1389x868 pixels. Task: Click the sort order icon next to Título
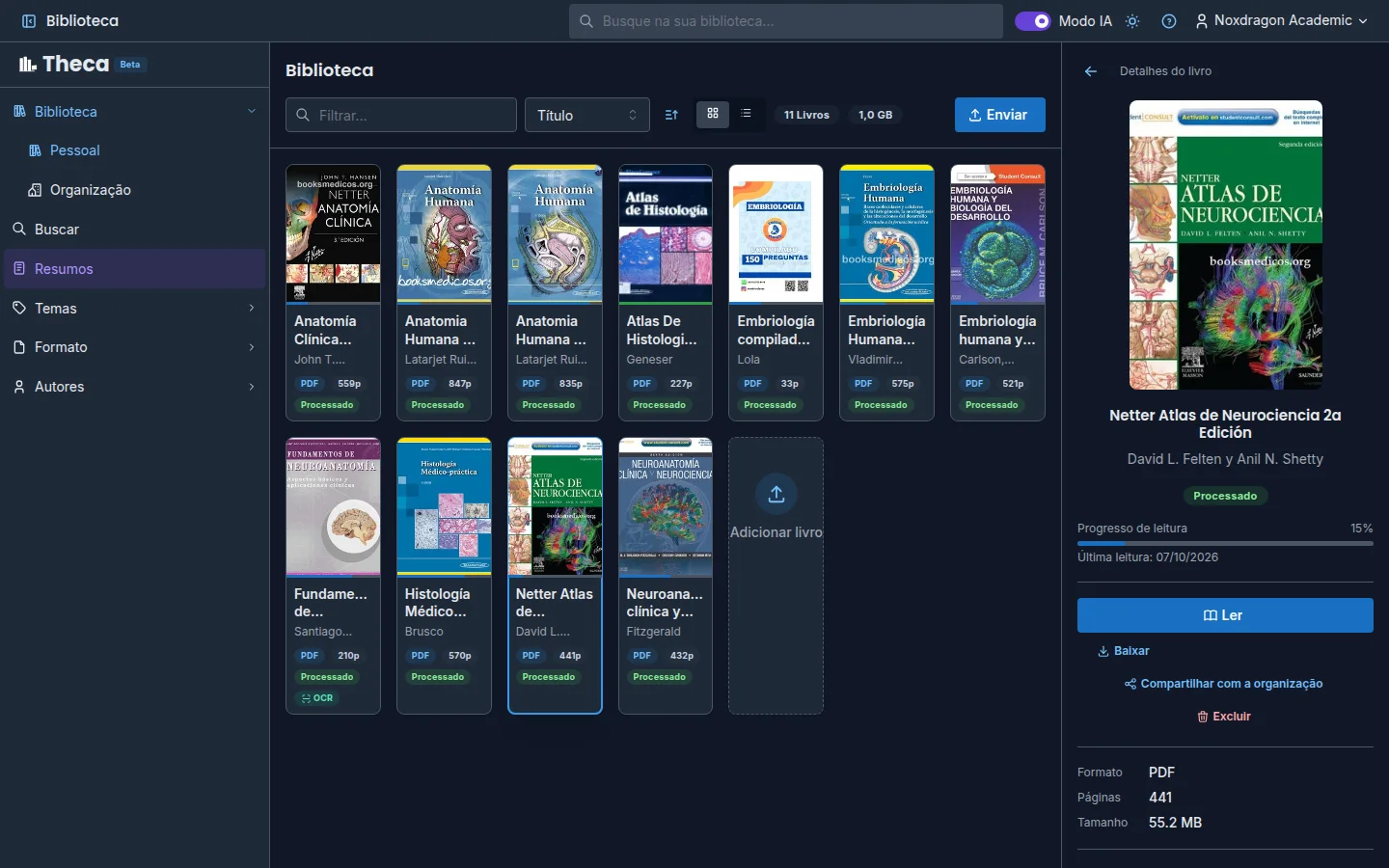(671, 115)
